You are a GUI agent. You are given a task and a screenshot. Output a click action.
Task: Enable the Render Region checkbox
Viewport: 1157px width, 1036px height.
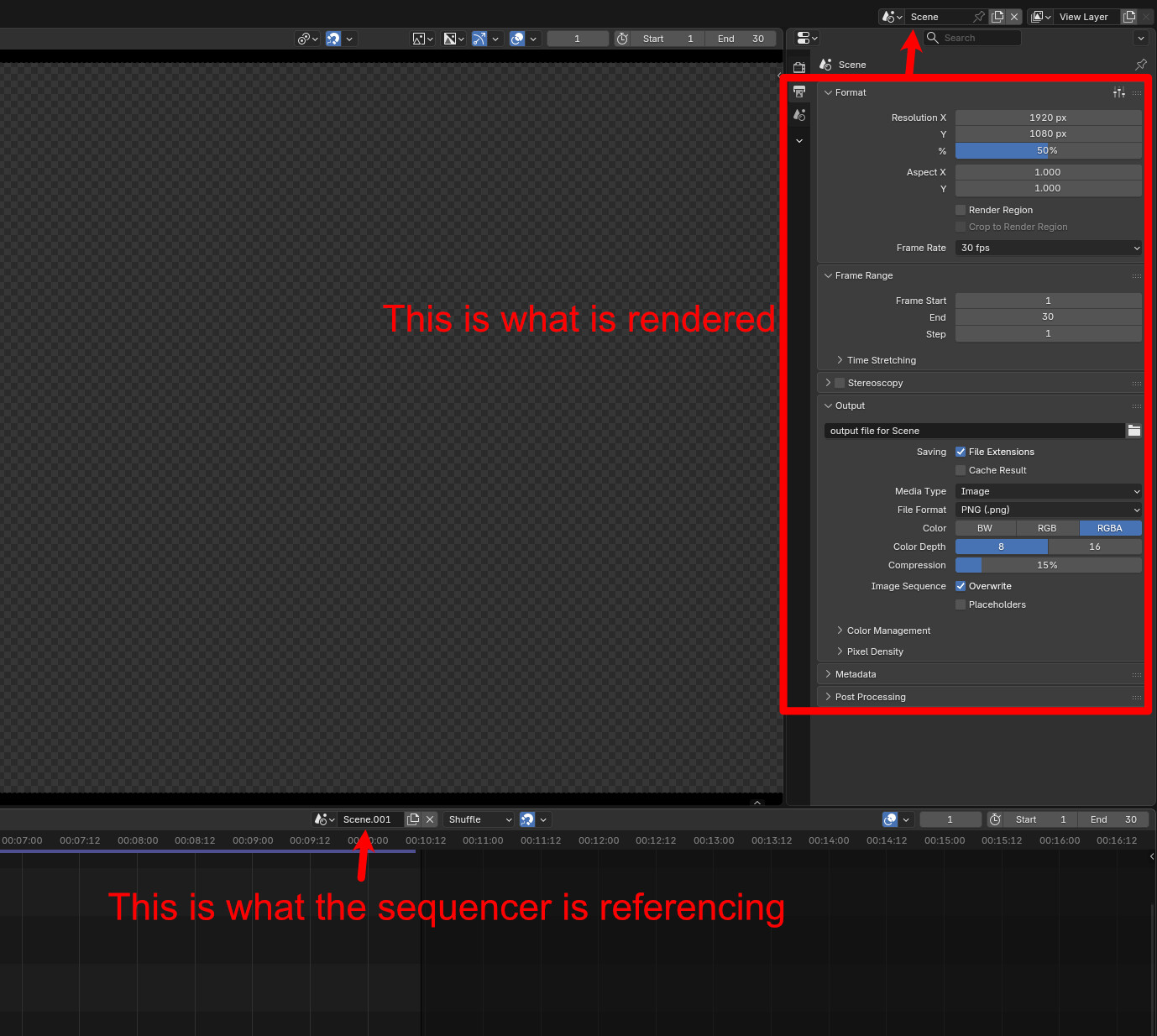tap(961, 210)
